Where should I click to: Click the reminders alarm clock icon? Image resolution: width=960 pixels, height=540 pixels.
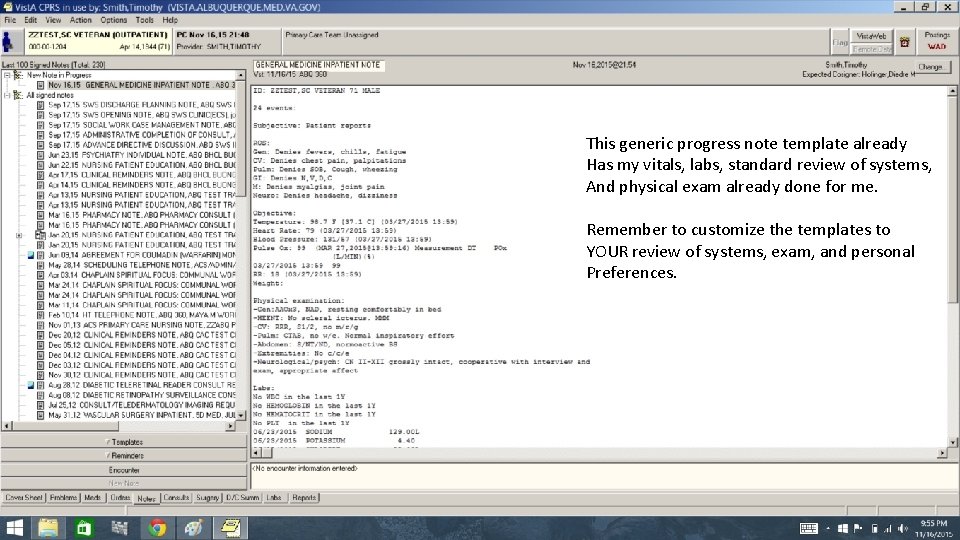coord(904,42)
